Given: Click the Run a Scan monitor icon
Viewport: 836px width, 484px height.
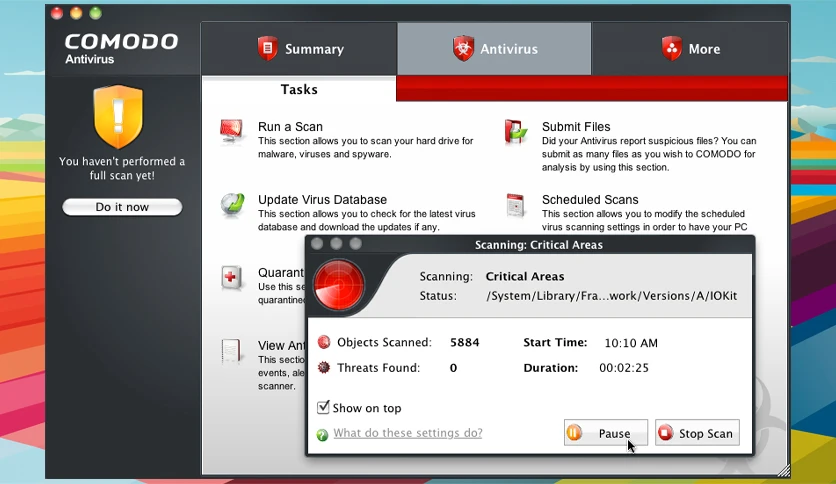Looking at the screenshot, I should (232, 132).
